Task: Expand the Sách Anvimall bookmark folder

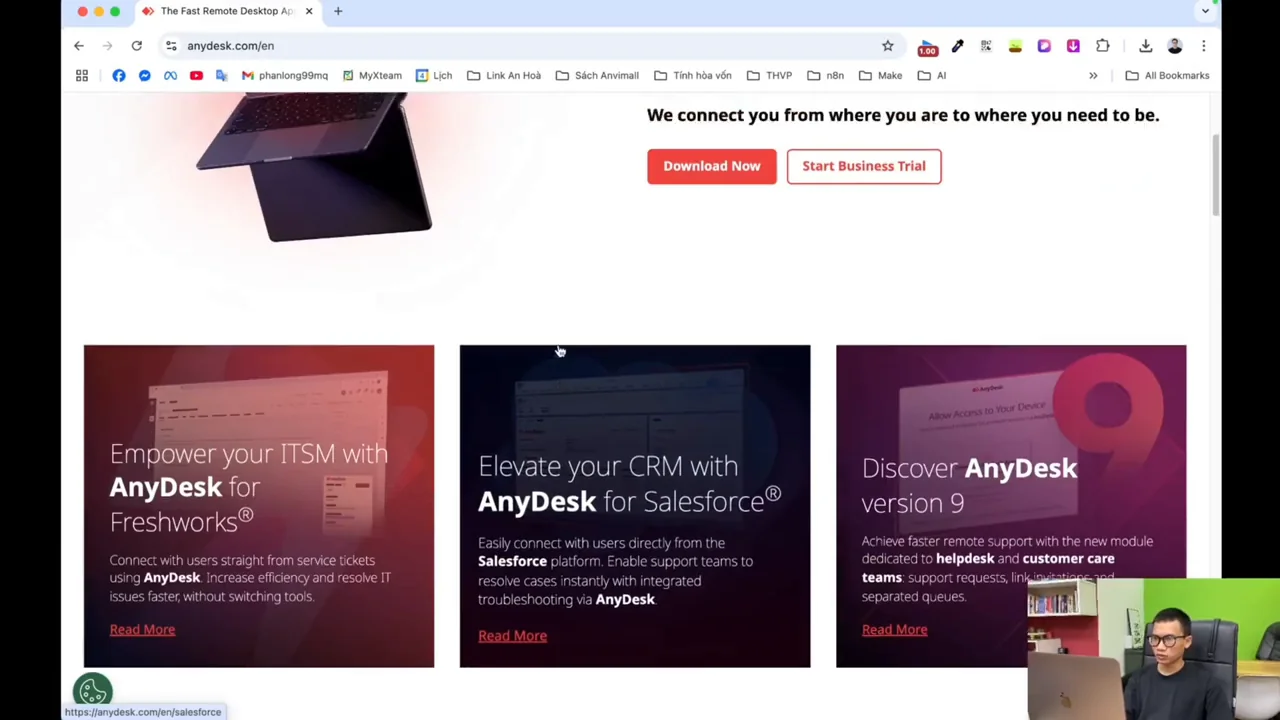Action: [597, 75]
